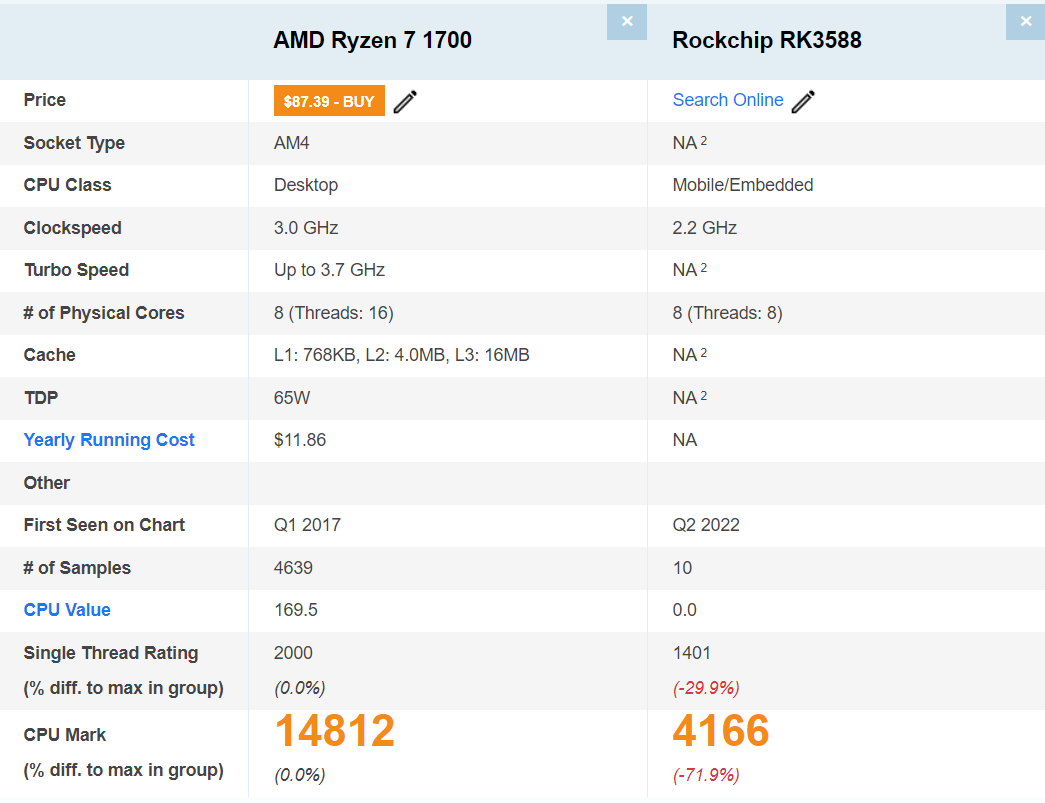The height and width of the screenshot is (803, 1045).
Task: Click the Single Thread Rating label
Action: (x=111, y=653)
